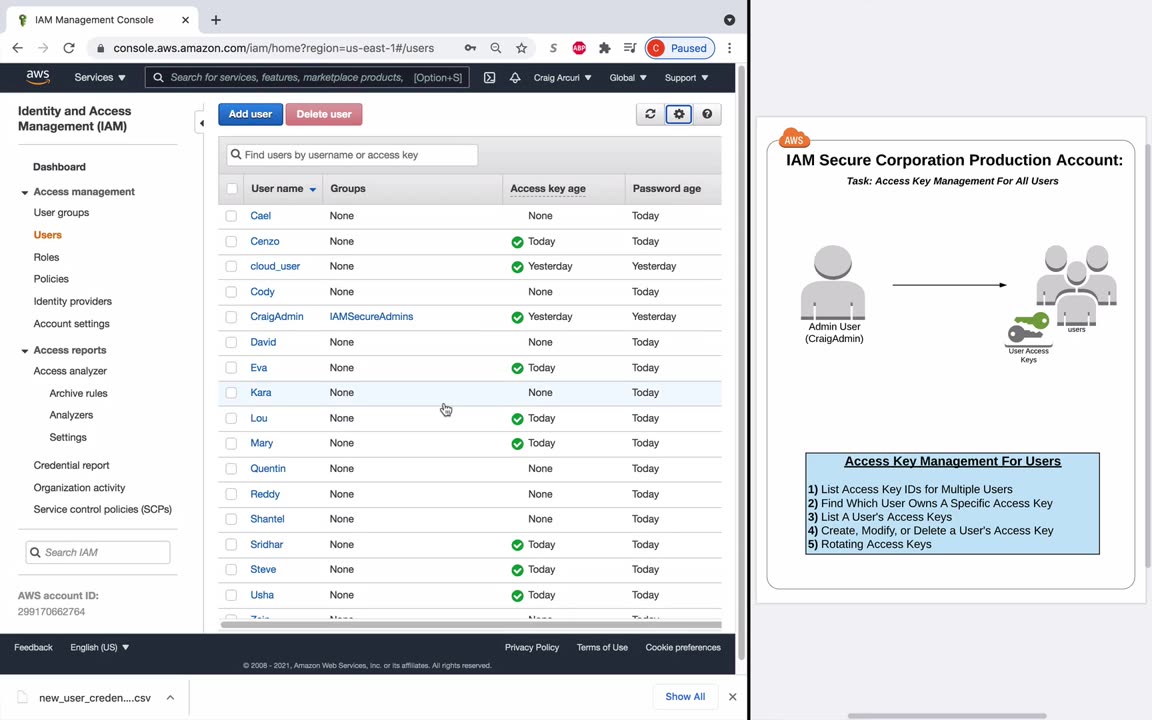Close the downloads bar
The height and width of the screenshot is (720, 1152).
click(x=732, y=696)
